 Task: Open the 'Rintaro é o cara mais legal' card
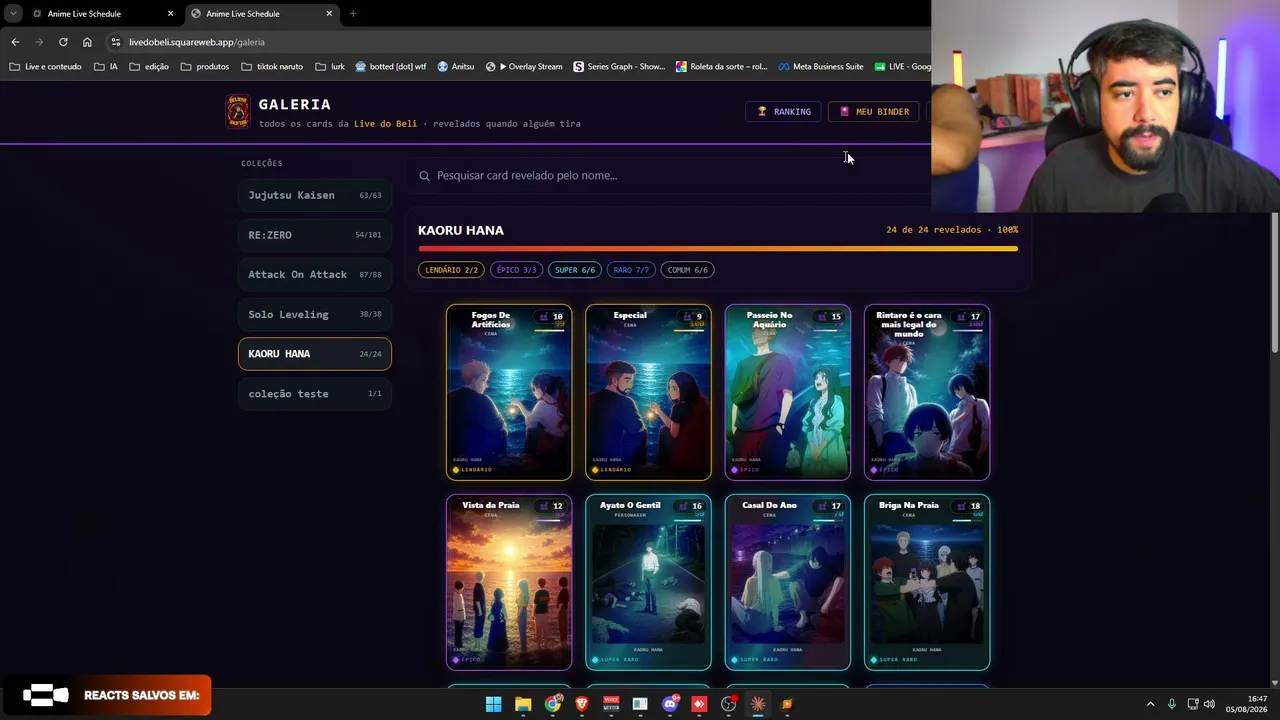[927, 392]
